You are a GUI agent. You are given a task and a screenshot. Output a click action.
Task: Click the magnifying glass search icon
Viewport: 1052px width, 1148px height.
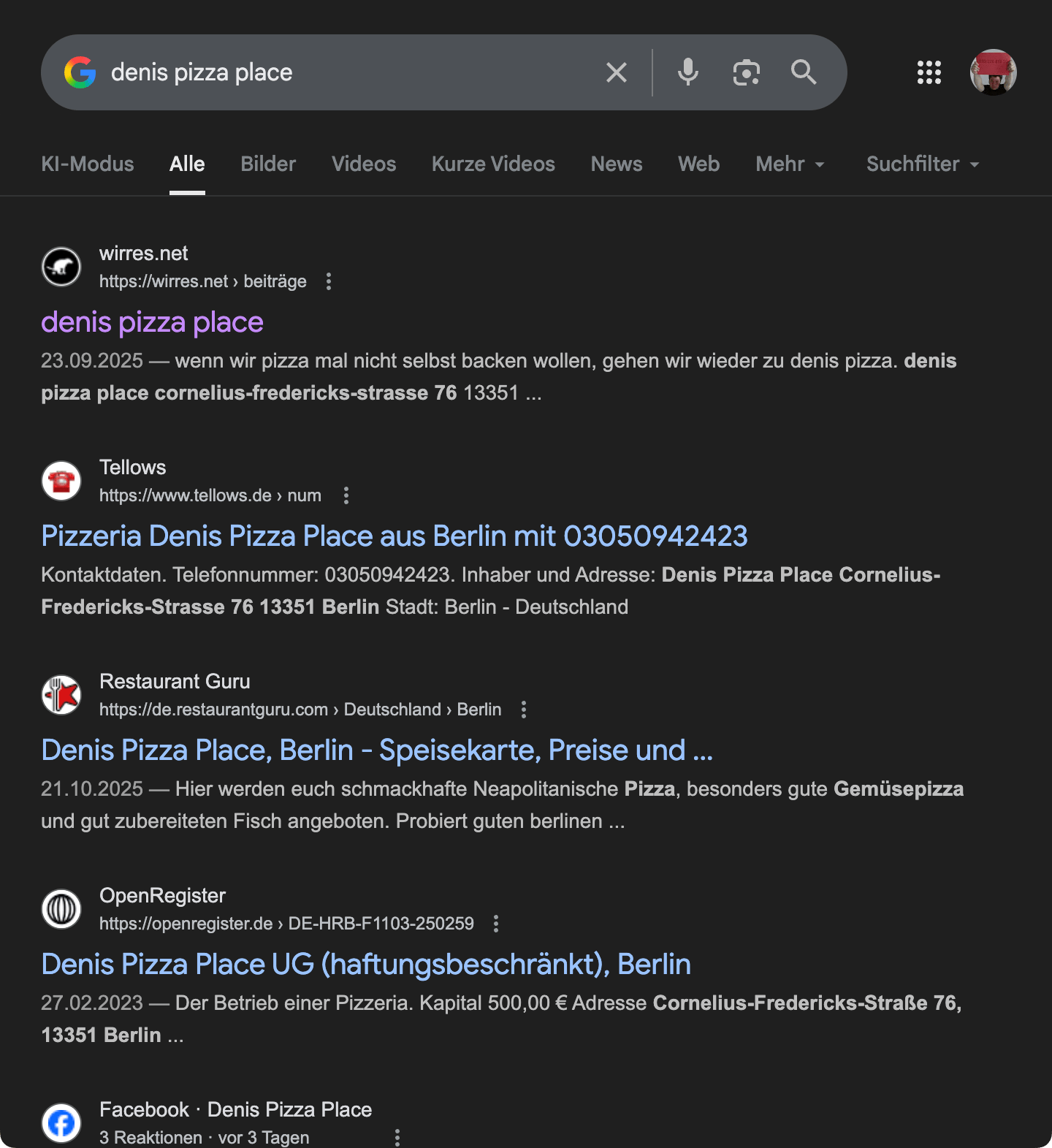tap(804, 72)
